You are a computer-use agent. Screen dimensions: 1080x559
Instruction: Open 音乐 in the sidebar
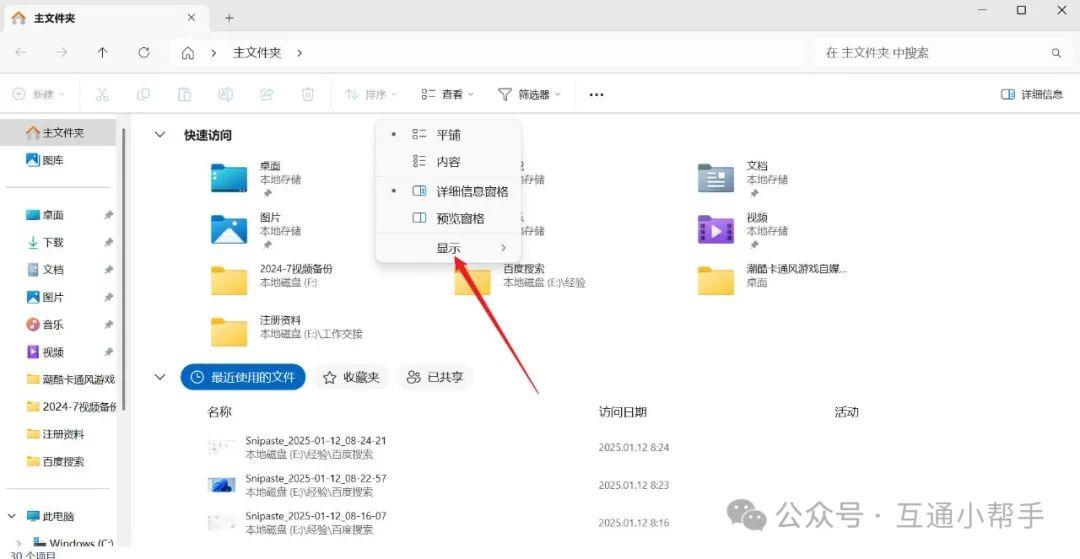(x=45, y=324)
